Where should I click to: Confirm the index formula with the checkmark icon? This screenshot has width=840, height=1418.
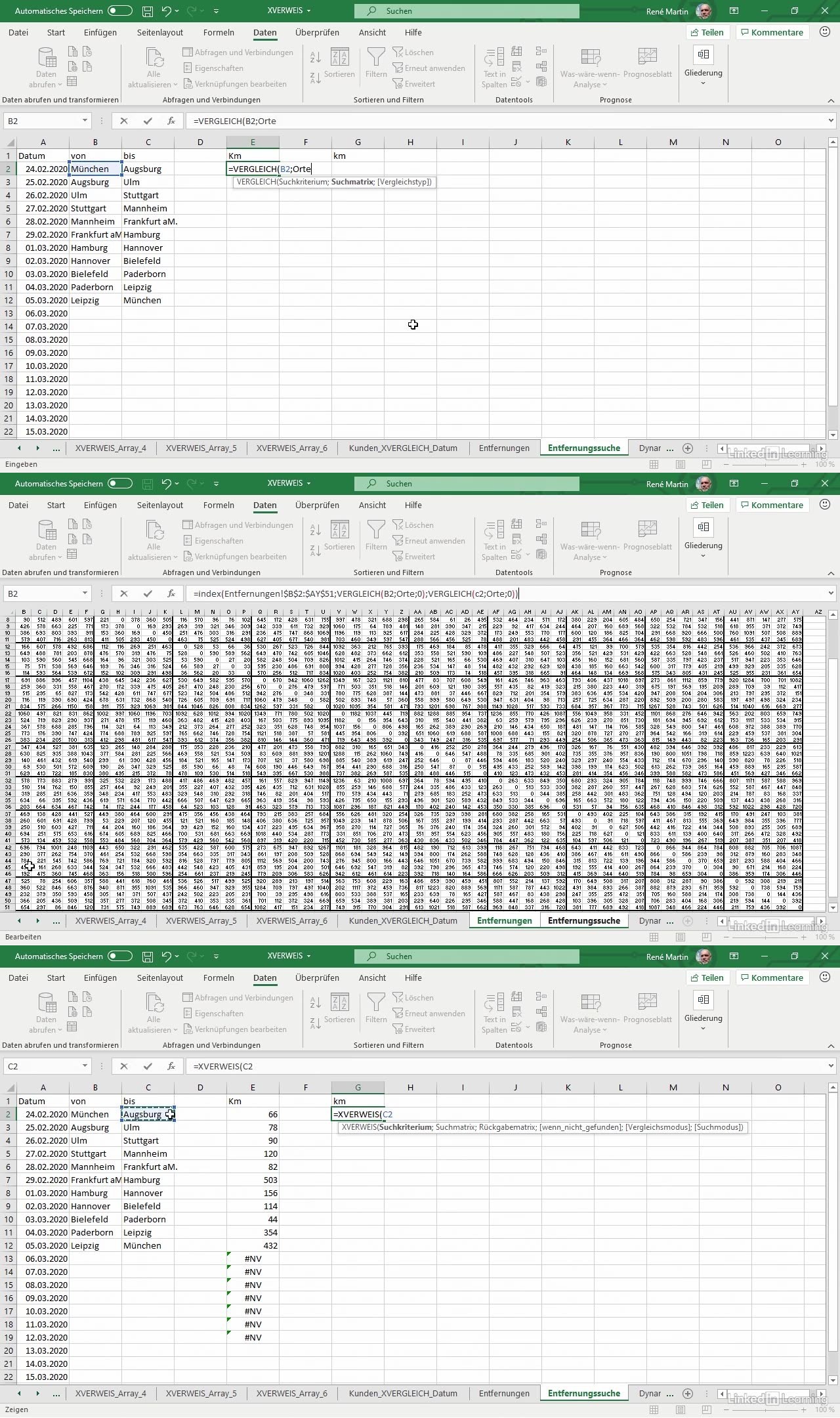pos(148,593)
